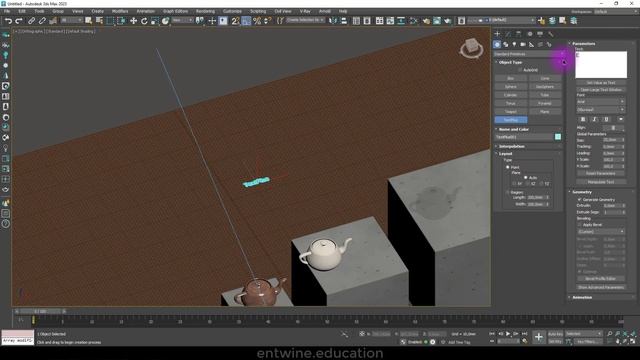Select the Point layout radio button

[508, 167]
